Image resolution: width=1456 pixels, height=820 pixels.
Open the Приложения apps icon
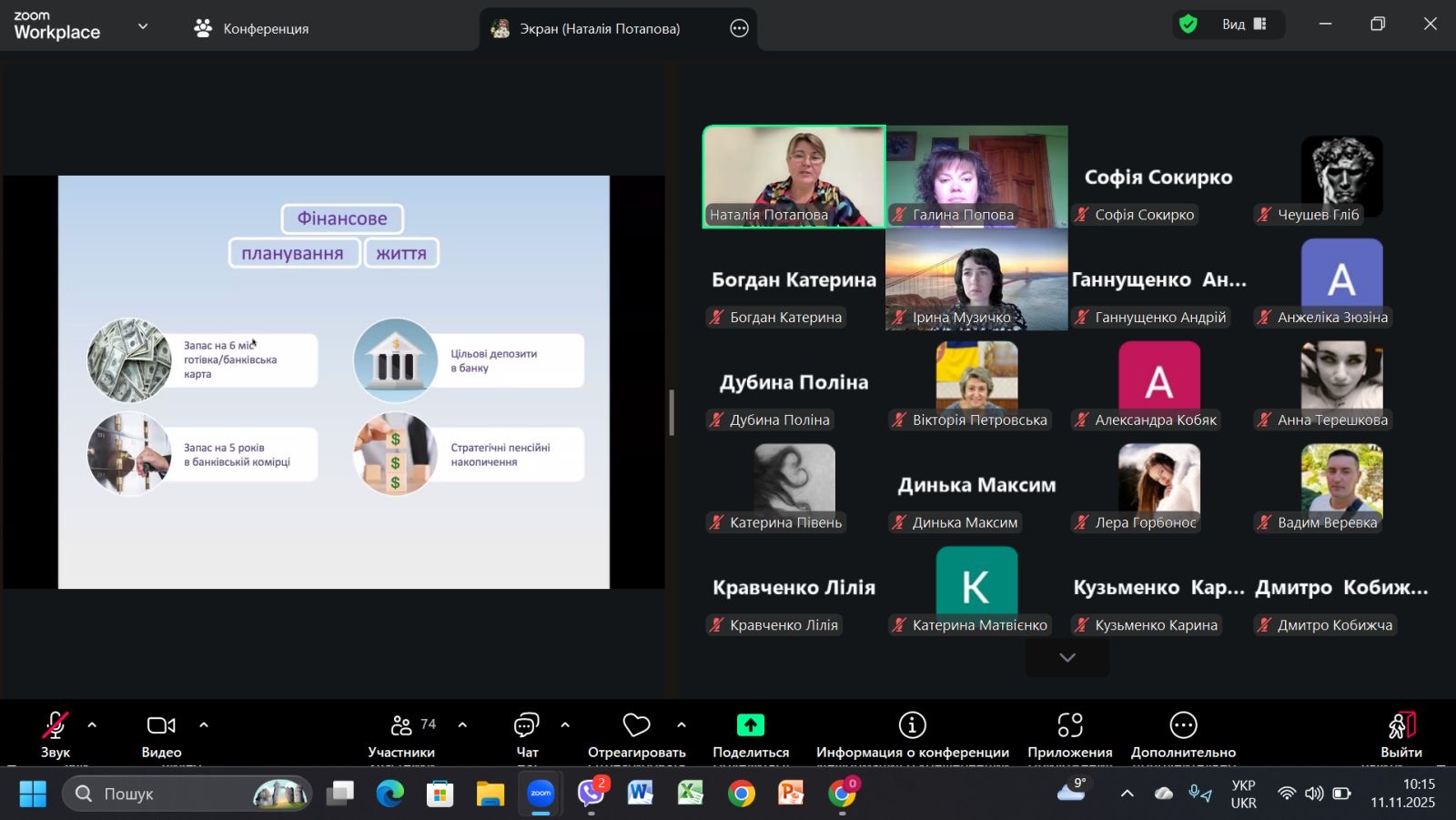[x=1069, y=725]
